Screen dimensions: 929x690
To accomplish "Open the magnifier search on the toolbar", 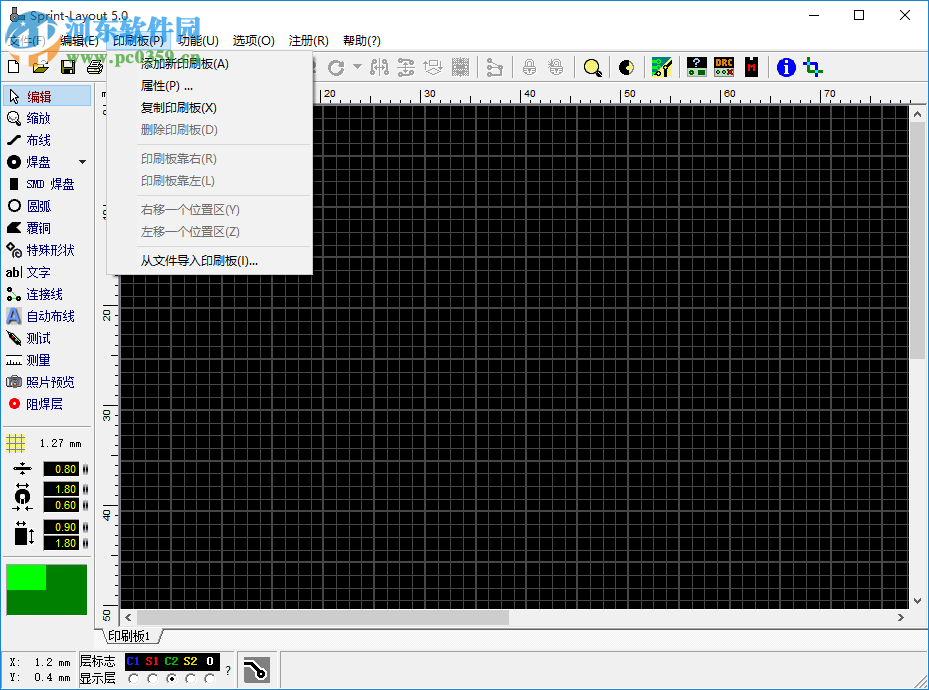I will (x=592, y=67).
